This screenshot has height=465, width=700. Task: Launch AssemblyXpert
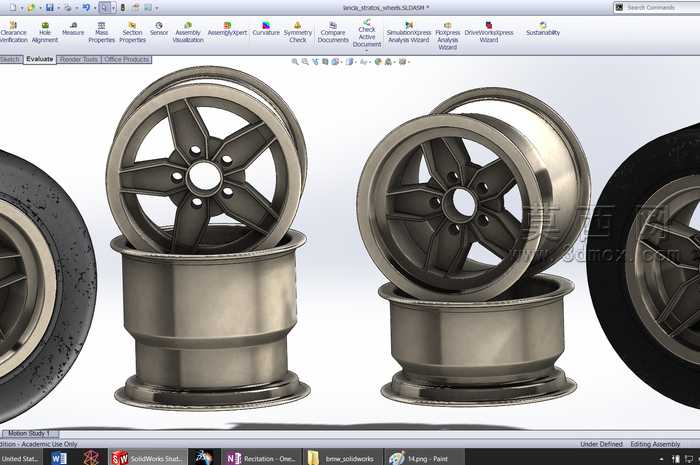[x=227, y=29]
